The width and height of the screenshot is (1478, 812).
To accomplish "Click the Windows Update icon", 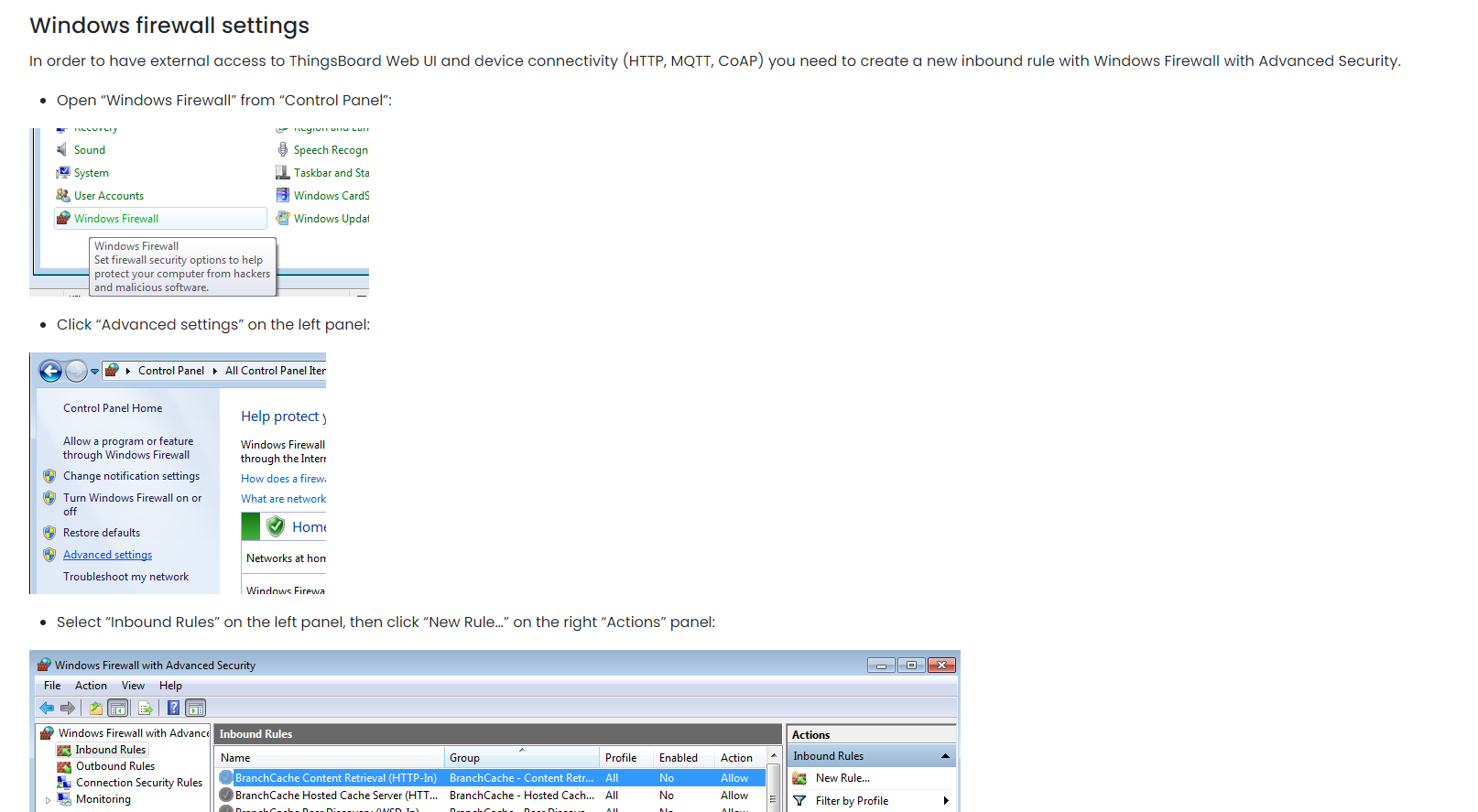I will [283, 218].
